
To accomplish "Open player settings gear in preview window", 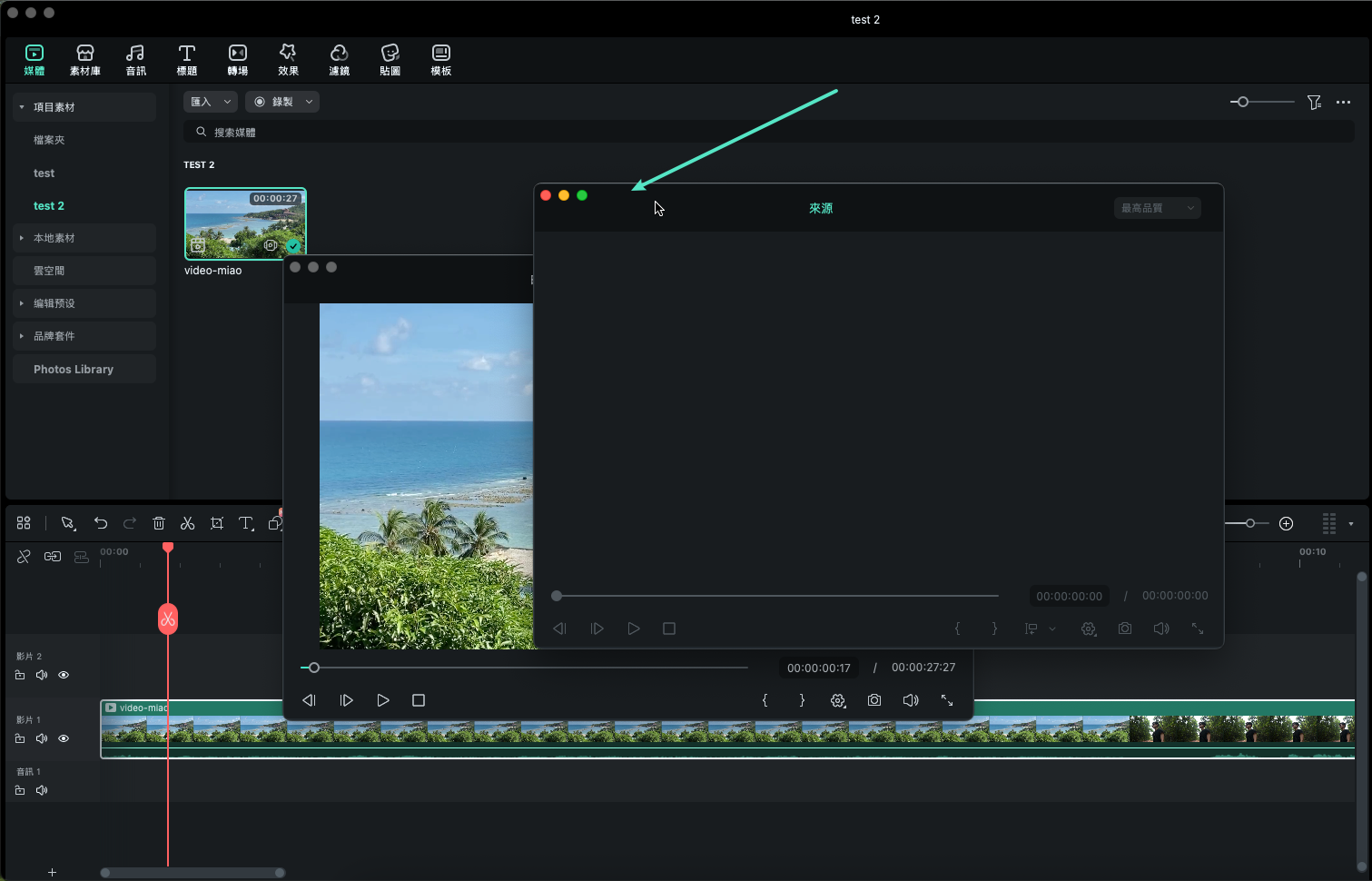I will 838,700.
